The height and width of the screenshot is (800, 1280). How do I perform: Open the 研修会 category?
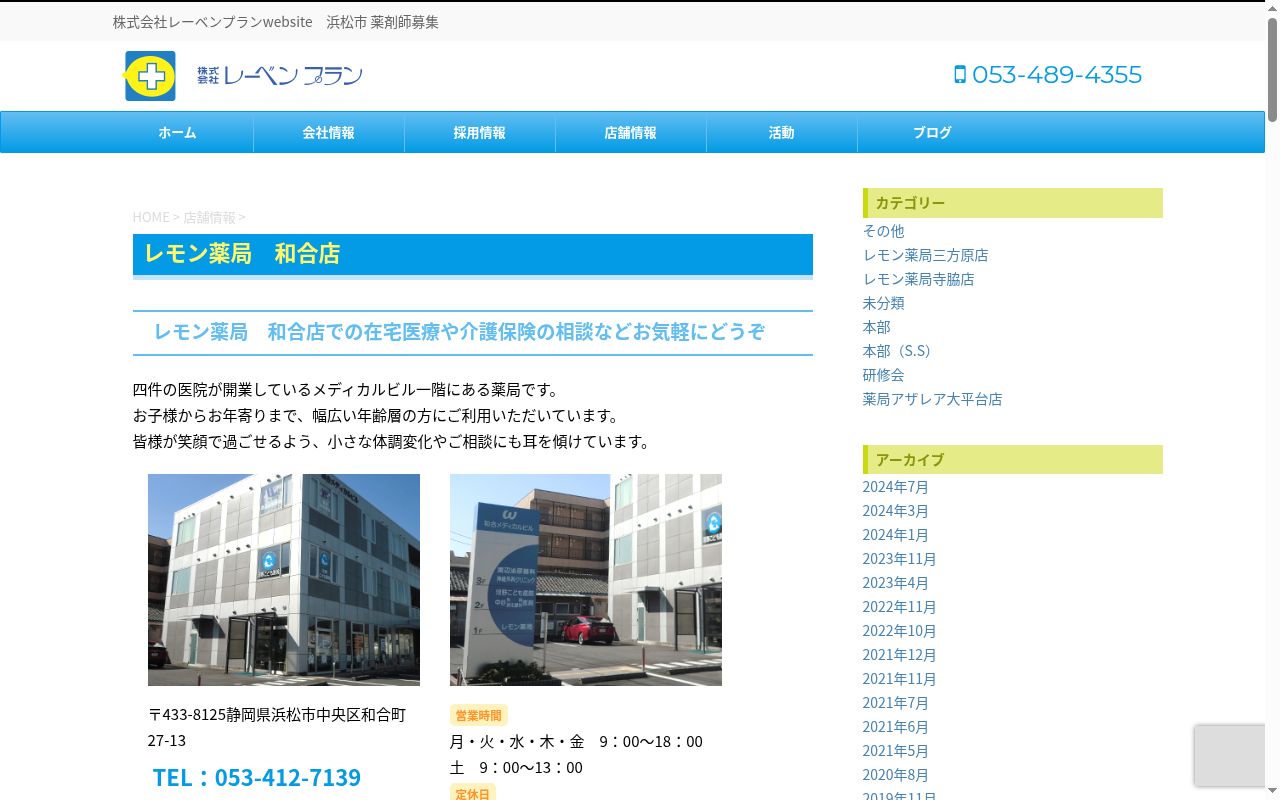[x=883, y=375]
